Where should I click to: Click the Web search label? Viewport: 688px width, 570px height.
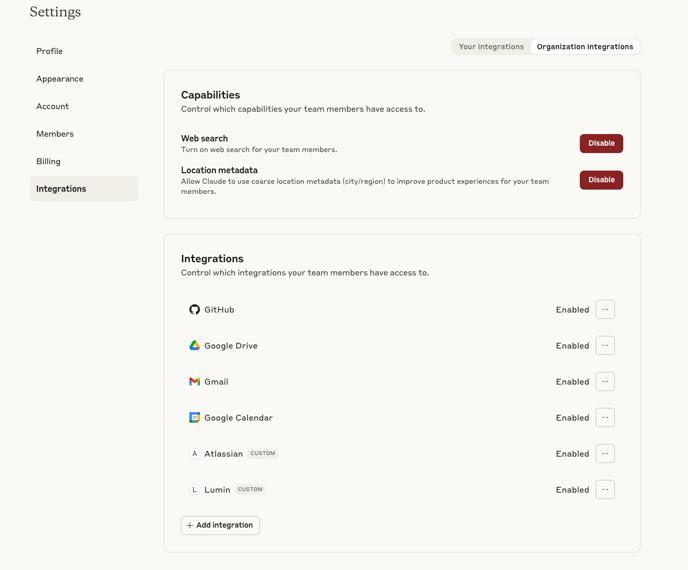pyautogui.click(x=204, y=138)
